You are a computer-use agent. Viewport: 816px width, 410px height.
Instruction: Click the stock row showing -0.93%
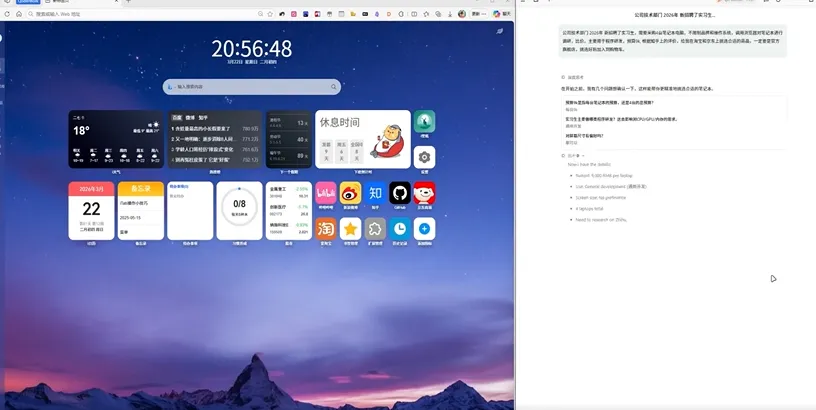(x=289, y=228)
